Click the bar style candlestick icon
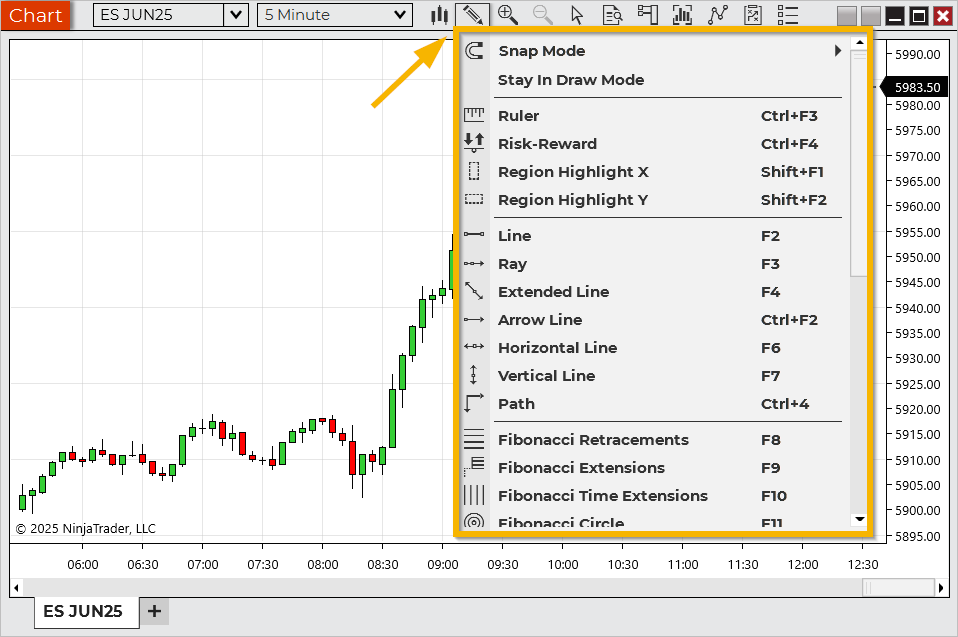 (438, 15)
